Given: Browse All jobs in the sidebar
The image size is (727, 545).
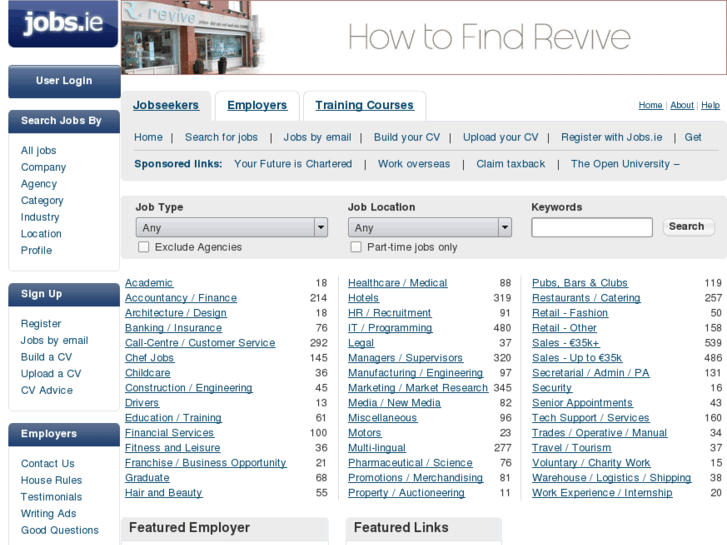Looking at the screenshot, I should click(38, 150).
